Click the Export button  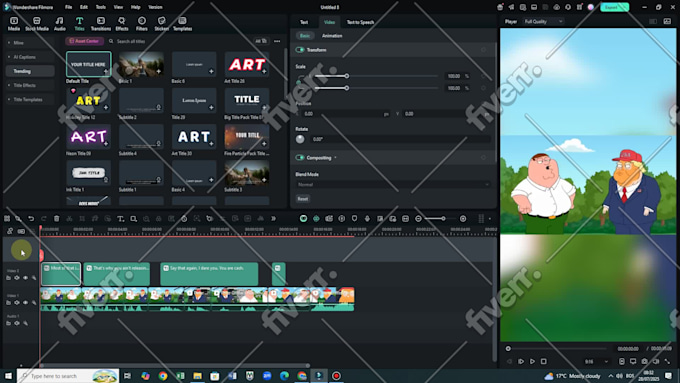coord(614,7)
